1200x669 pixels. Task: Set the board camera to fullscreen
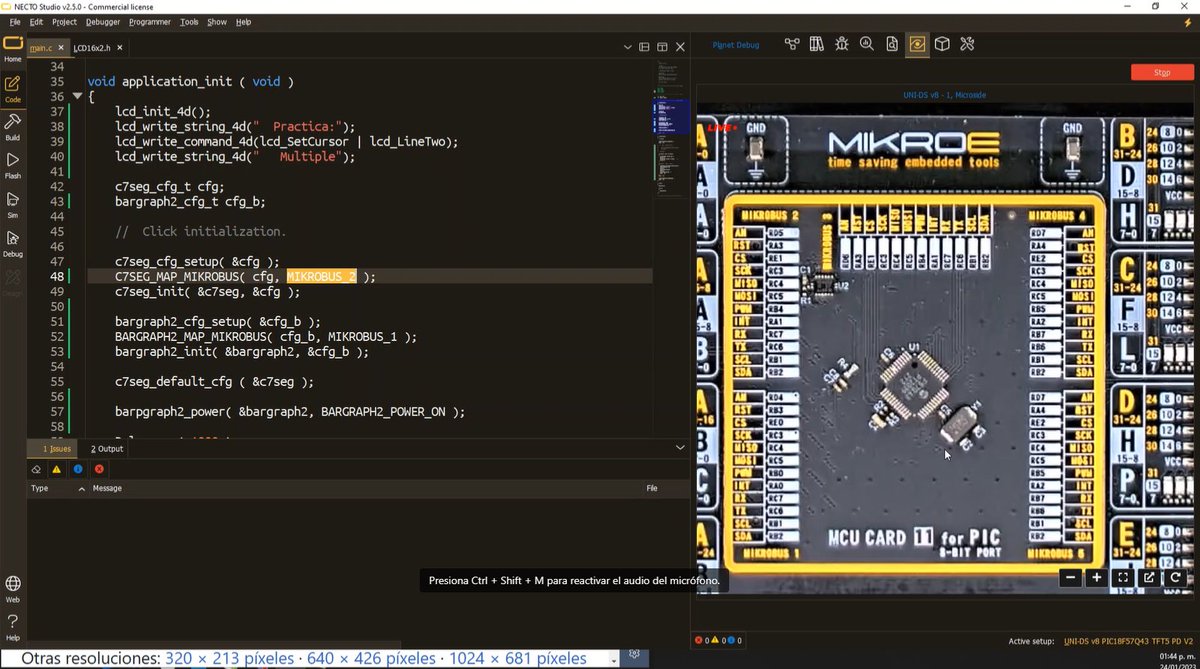(x=1123, y=577)
